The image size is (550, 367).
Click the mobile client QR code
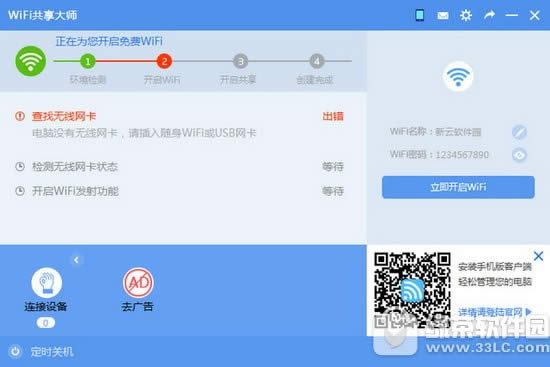pos(412,290)
